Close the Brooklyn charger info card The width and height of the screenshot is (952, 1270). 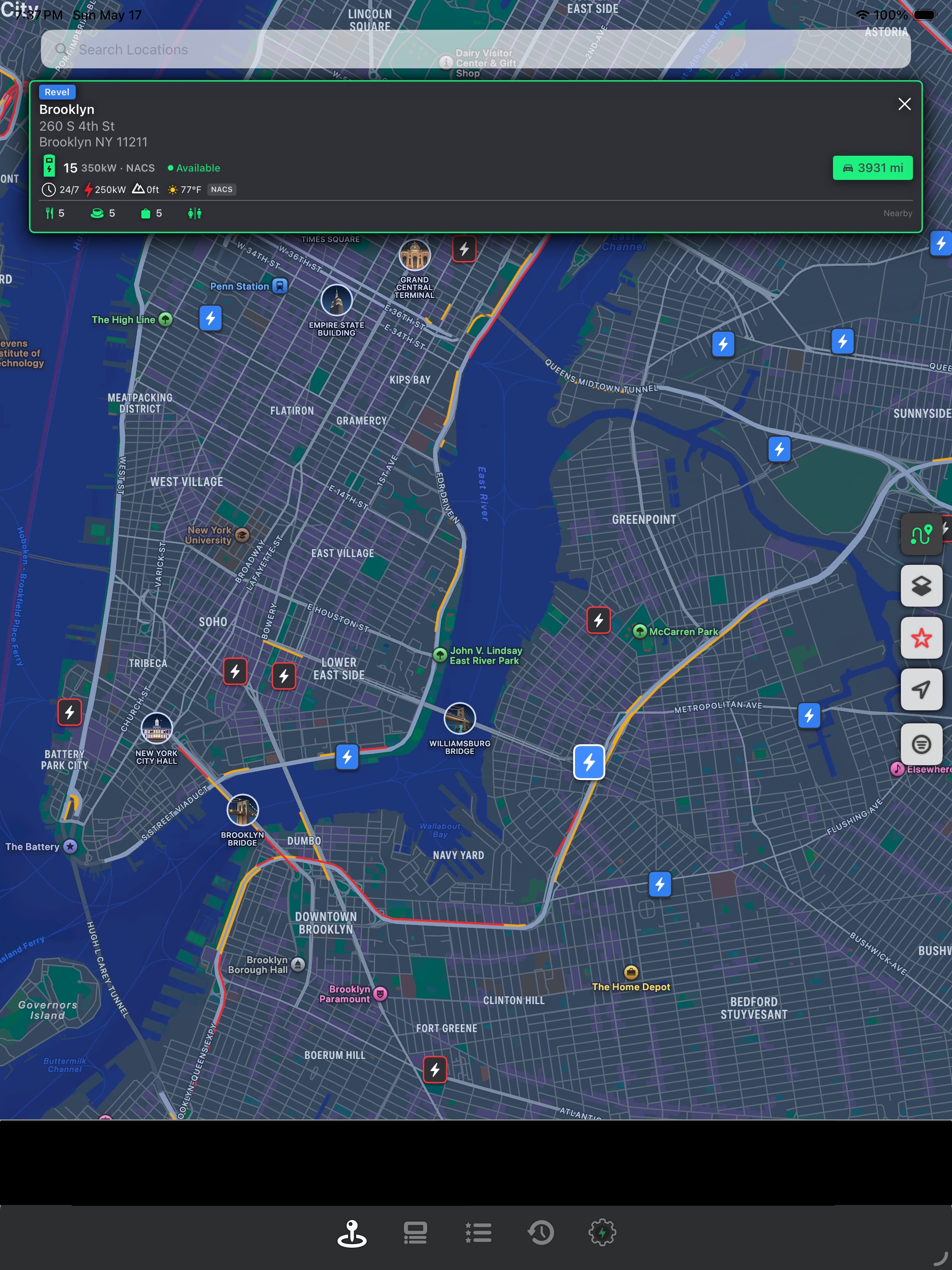point(904,104)
